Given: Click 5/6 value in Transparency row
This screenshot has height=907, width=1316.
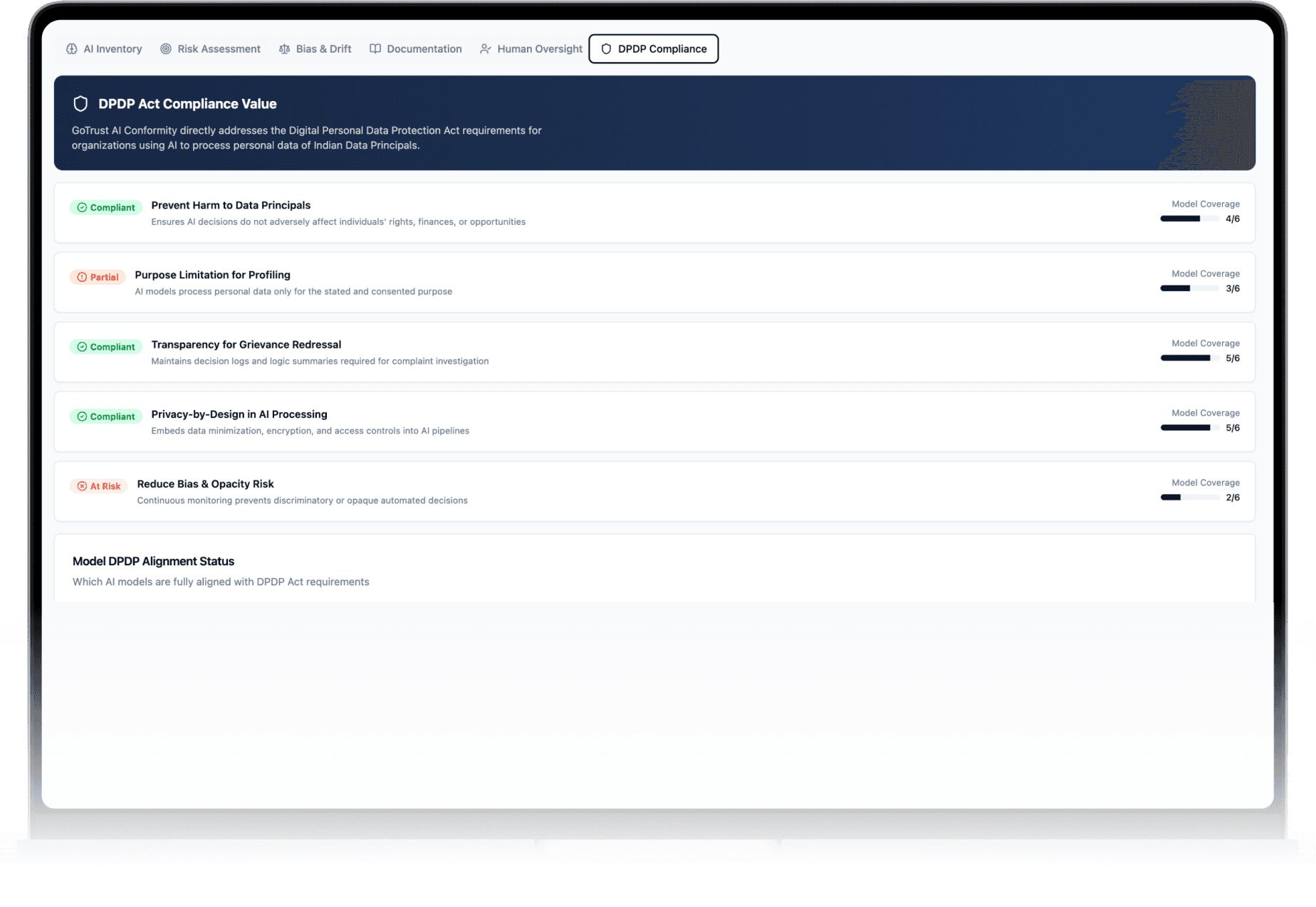Looking at the screenshot, I should 1233,359.
